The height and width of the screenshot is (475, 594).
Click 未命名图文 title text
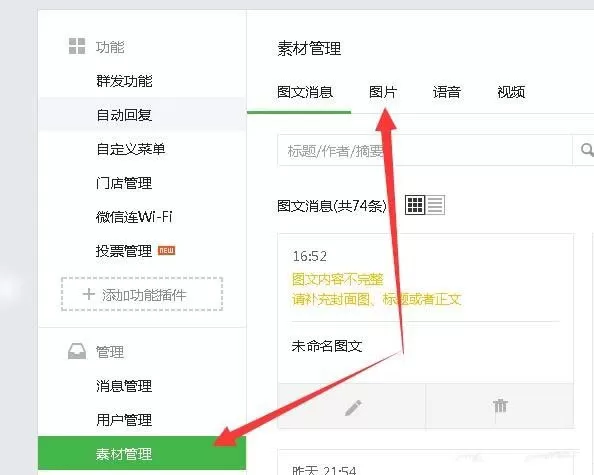click(327, 346)
